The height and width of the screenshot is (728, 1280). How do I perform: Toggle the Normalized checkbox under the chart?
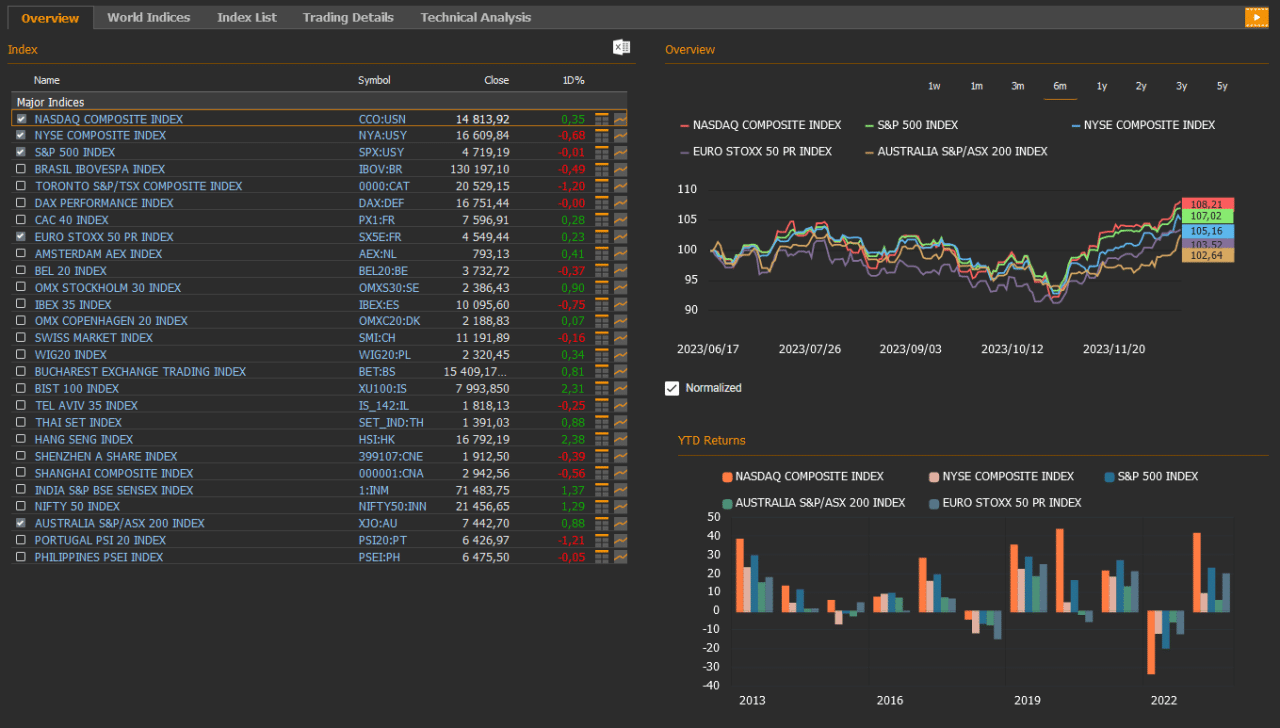[672, 388]
